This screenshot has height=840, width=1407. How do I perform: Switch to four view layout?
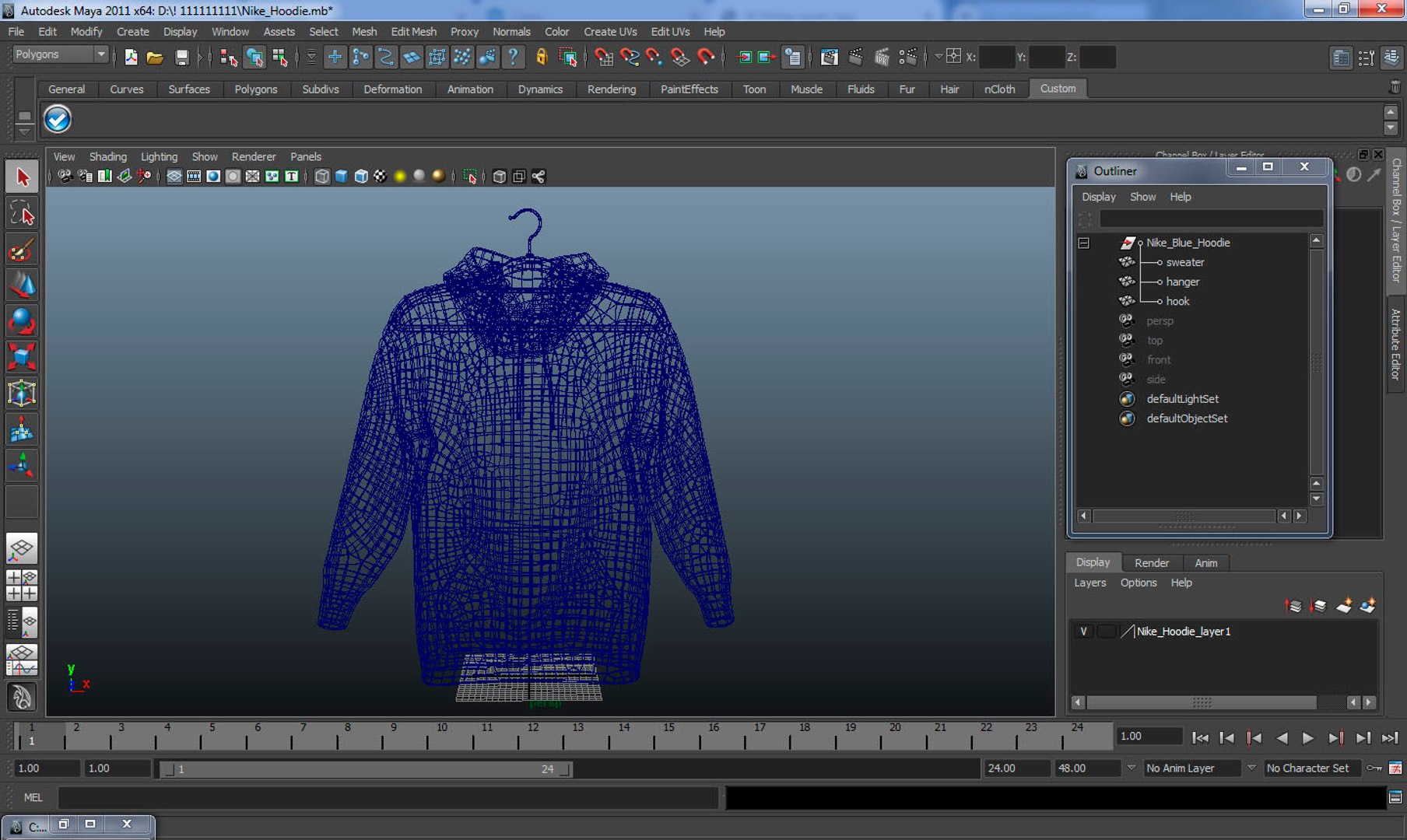point(22,585)
